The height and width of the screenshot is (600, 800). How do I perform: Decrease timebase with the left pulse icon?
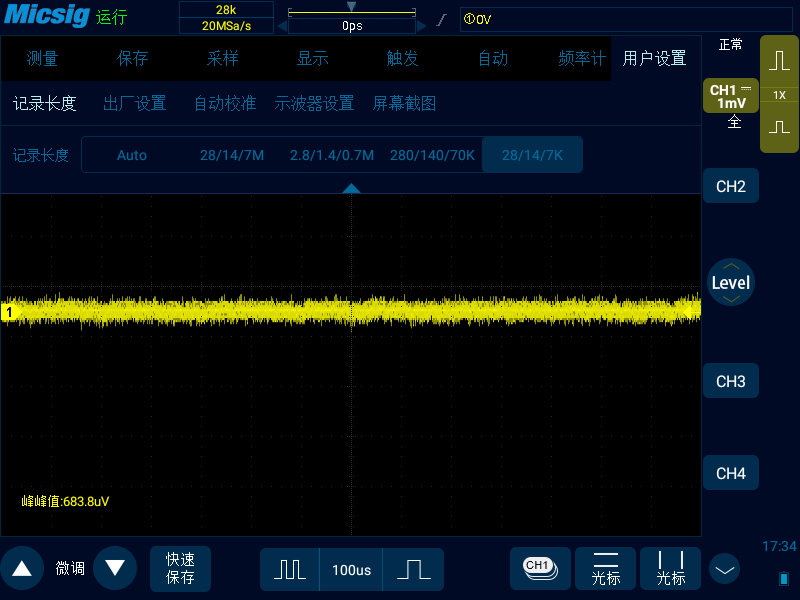(289, 568)
